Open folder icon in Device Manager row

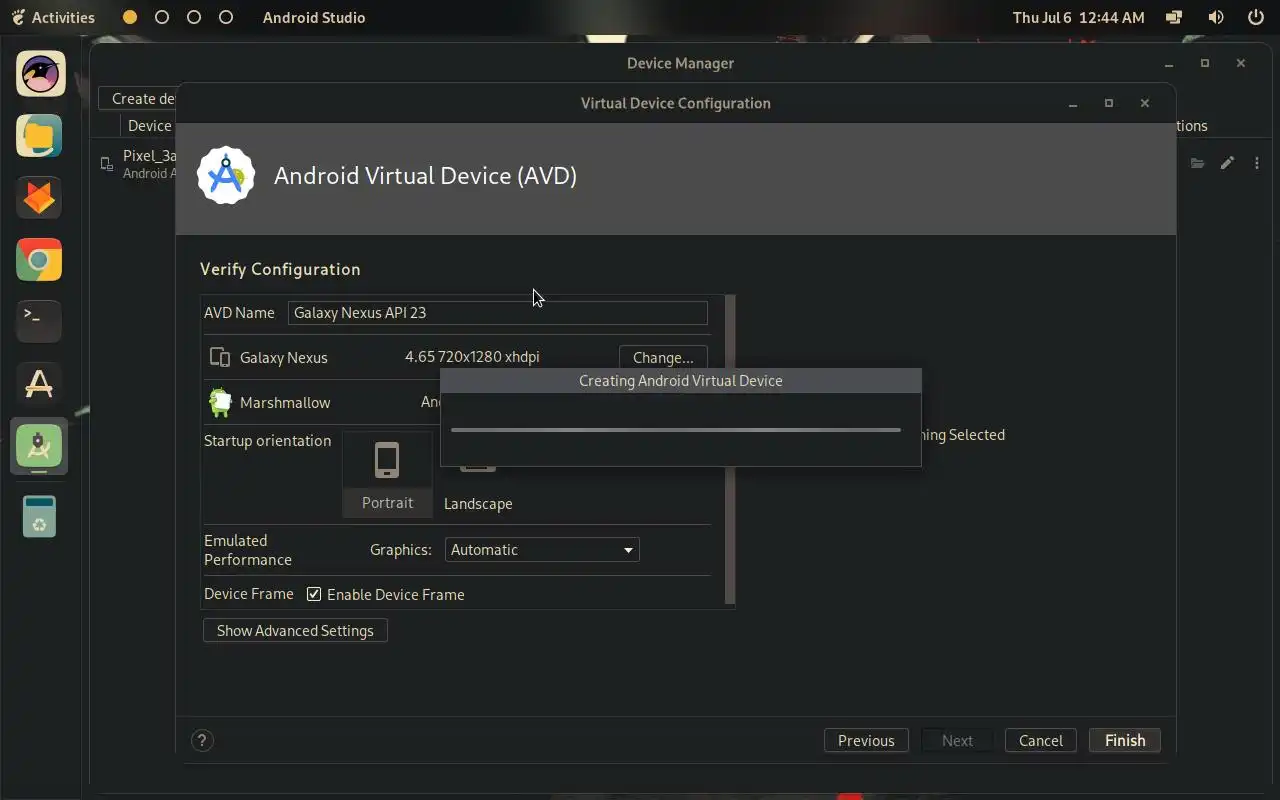(x=1197, y=163)
